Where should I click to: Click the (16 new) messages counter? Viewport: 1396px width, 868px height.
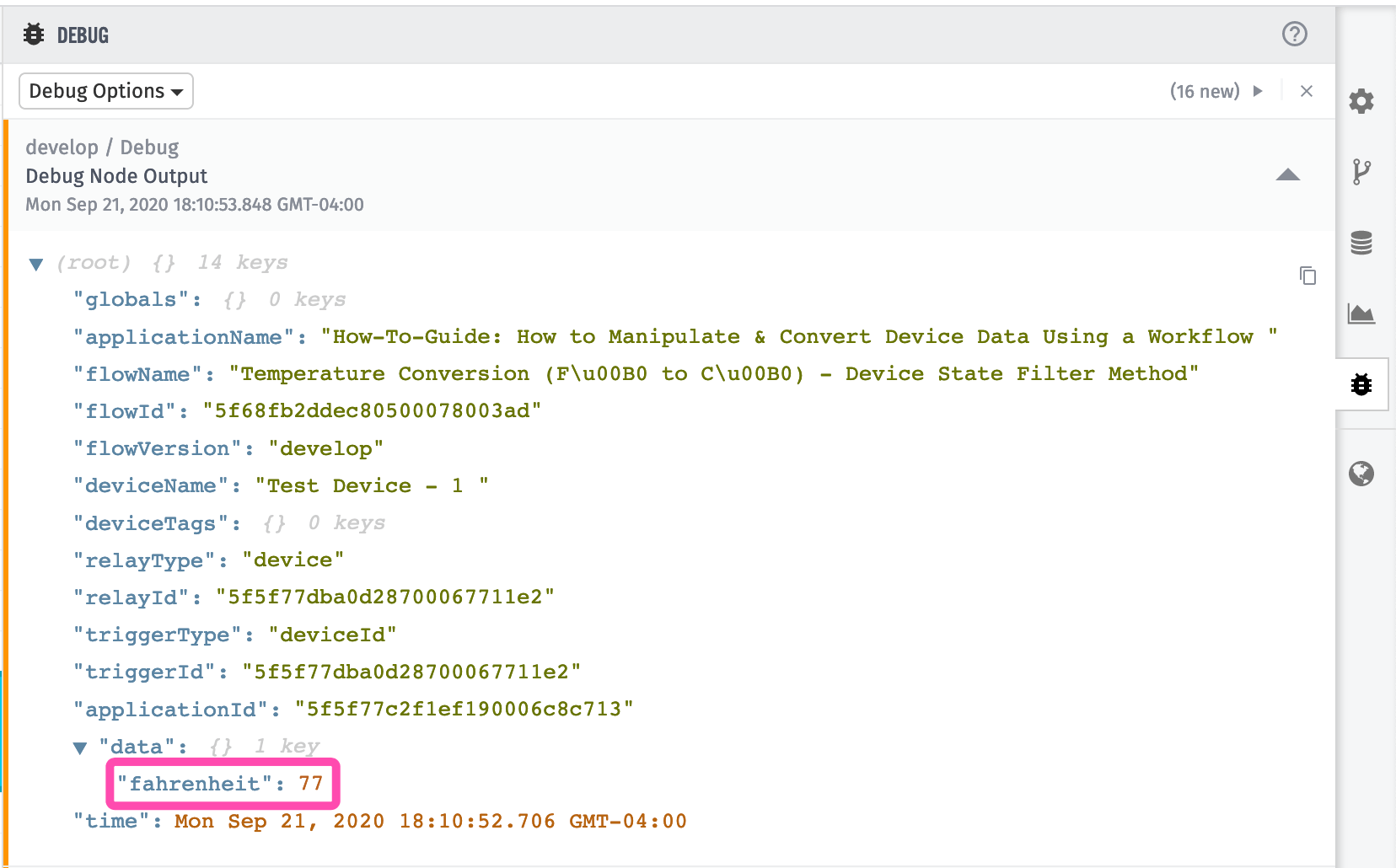click(1205, 91)
